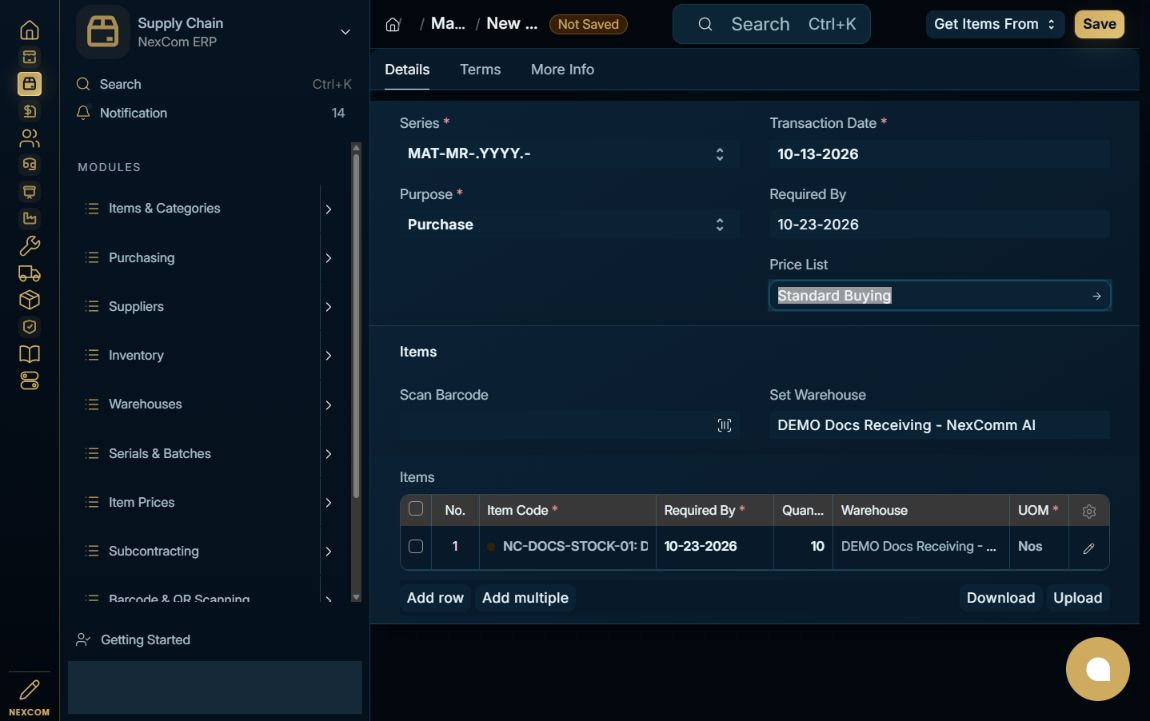Click the Notification bell icon
This screenshot has height=721, width=1150.
coord(84,113)
